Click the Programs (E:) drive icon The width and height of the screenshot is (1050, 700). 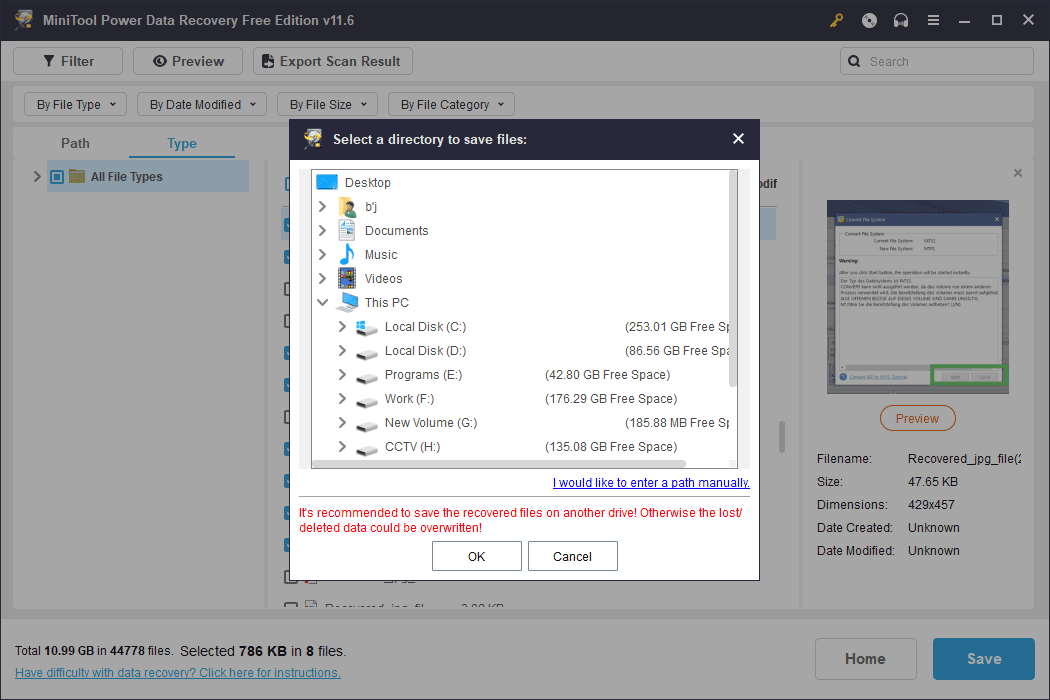366,376
